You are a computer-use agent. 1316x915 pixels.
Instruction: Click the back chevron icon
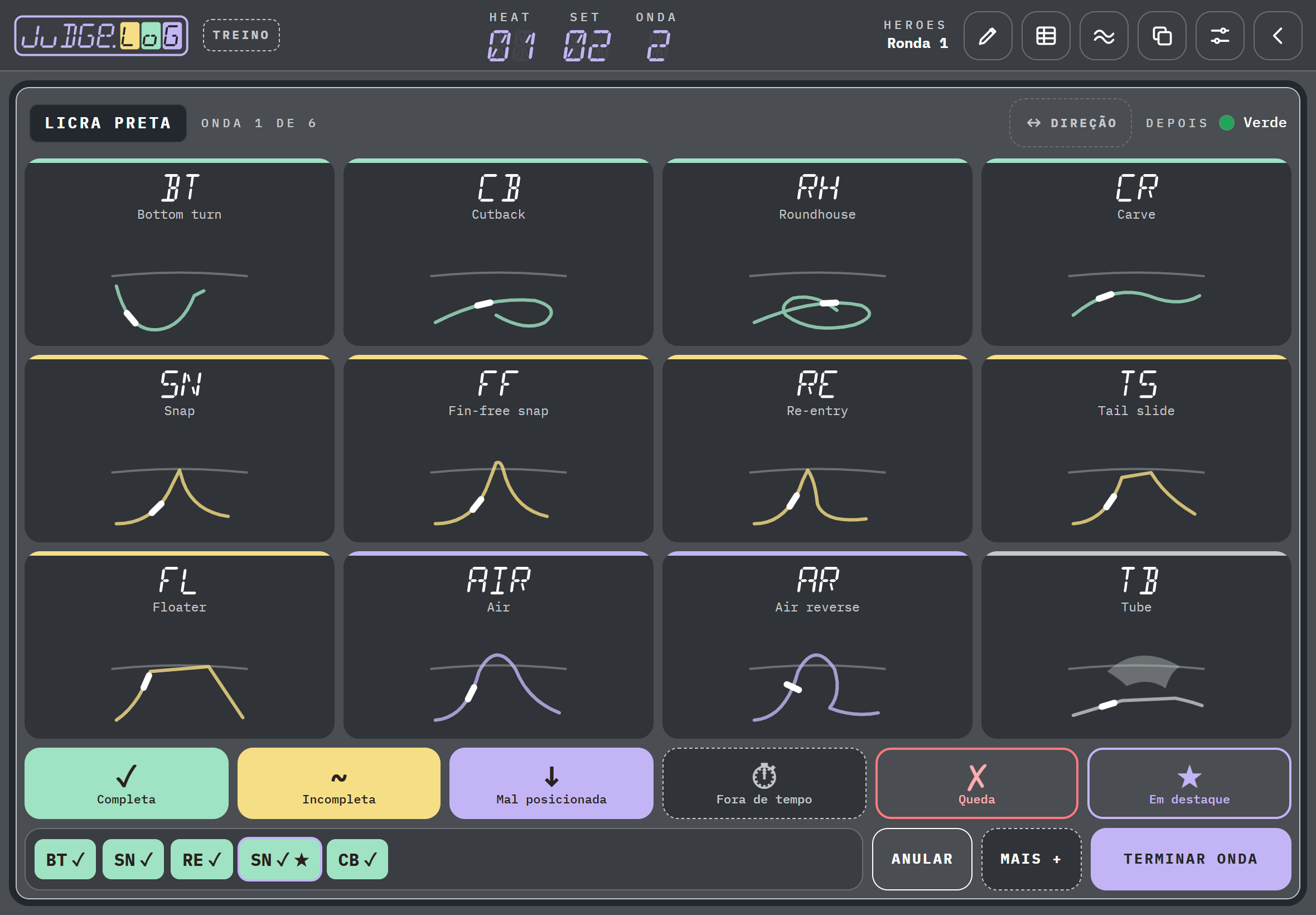point(1278,36)
